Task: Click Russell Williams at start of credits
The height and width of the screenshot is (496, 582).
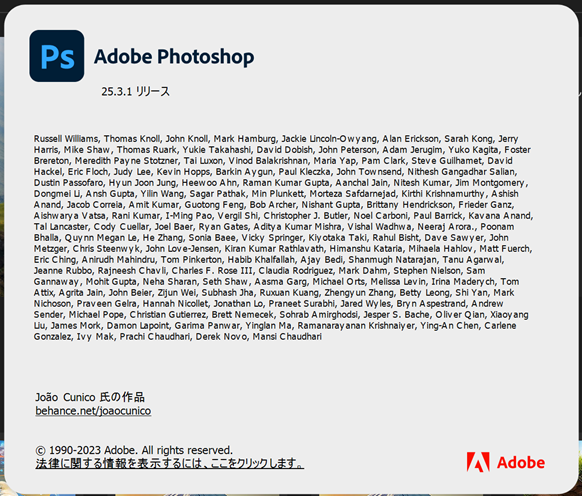Action: (66, 139)
